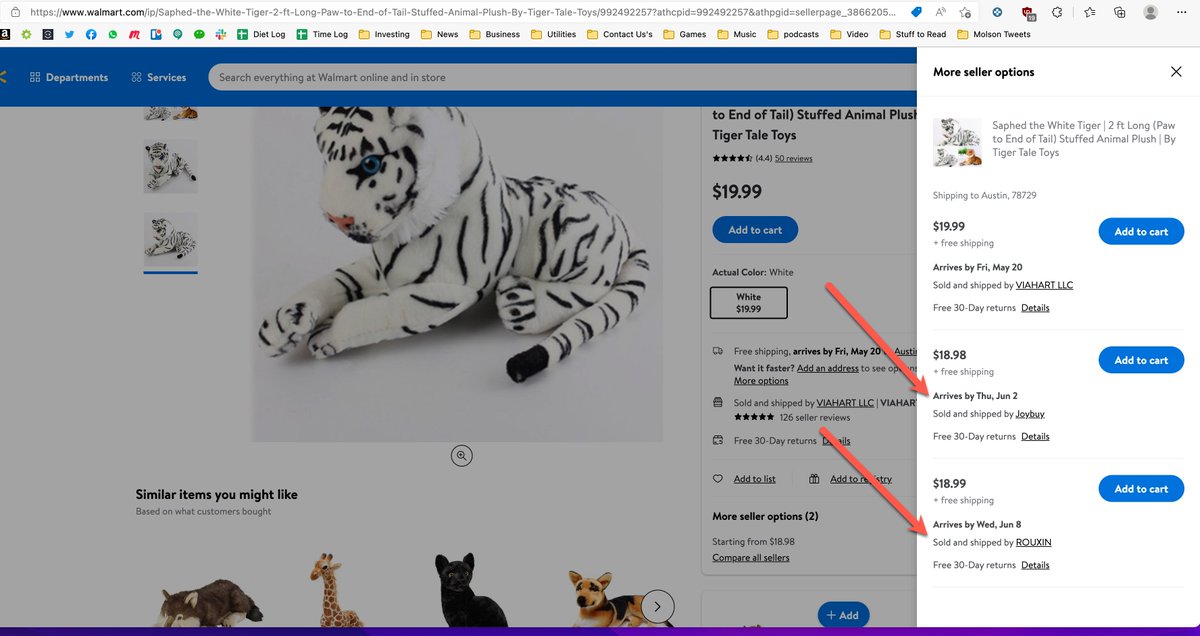
Task: Open the 50 reviews link
Action: tap(793, 158)
